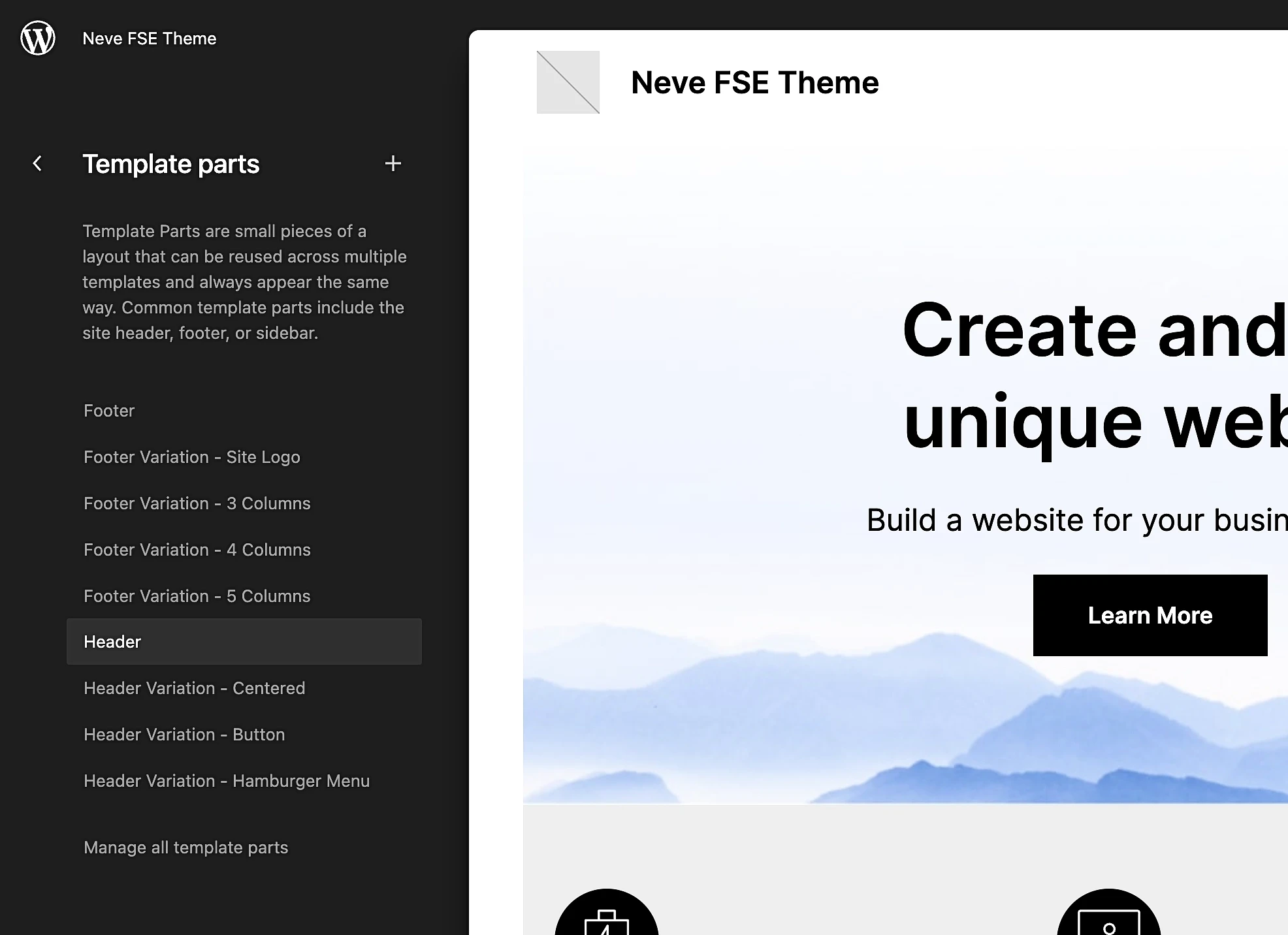Select Footer Variation - 5 Columns
Viewport: 1288px width, 935px height.
[196, 595]
